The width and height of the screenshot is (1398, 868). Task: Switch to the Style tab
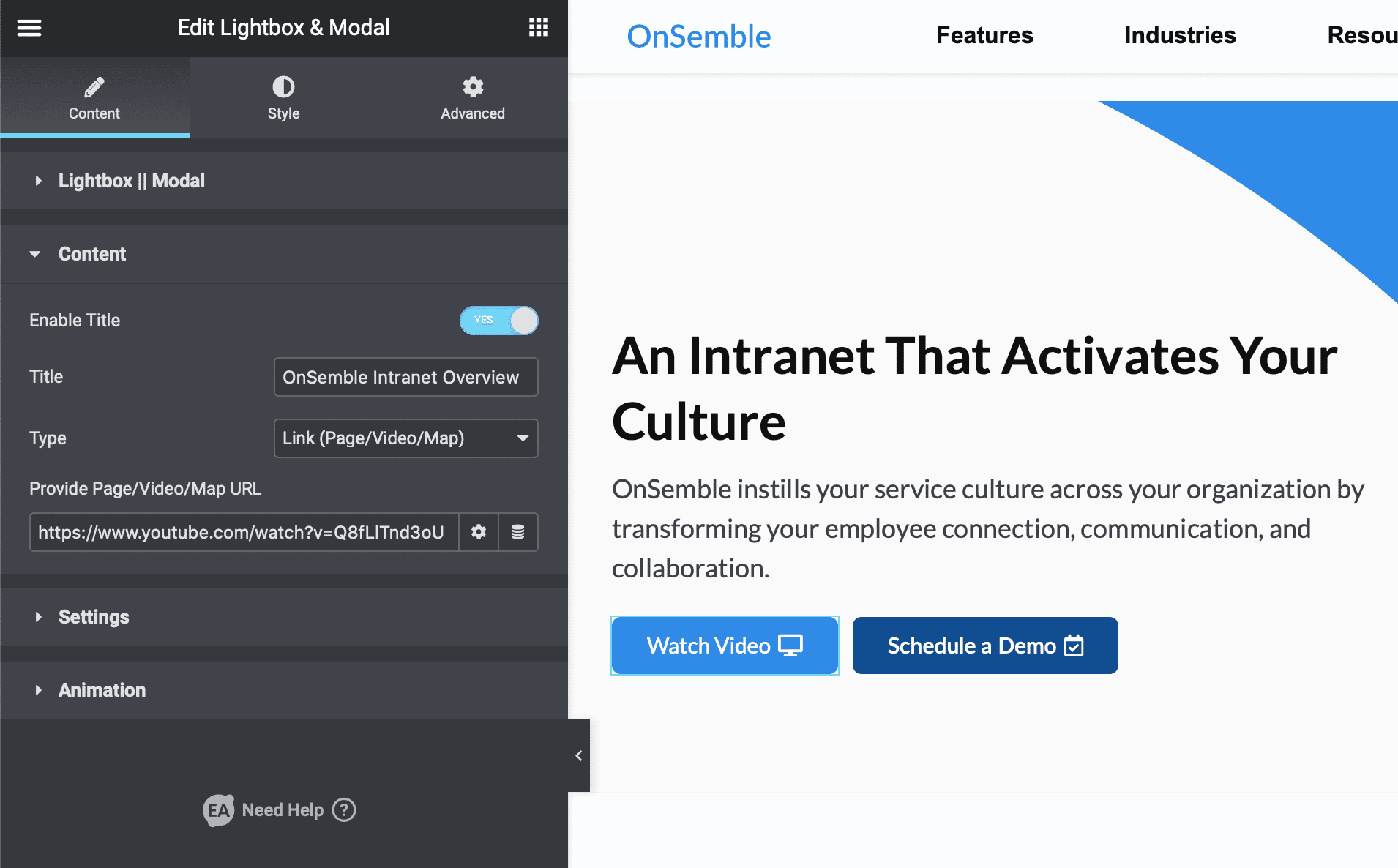click(283, 98)
